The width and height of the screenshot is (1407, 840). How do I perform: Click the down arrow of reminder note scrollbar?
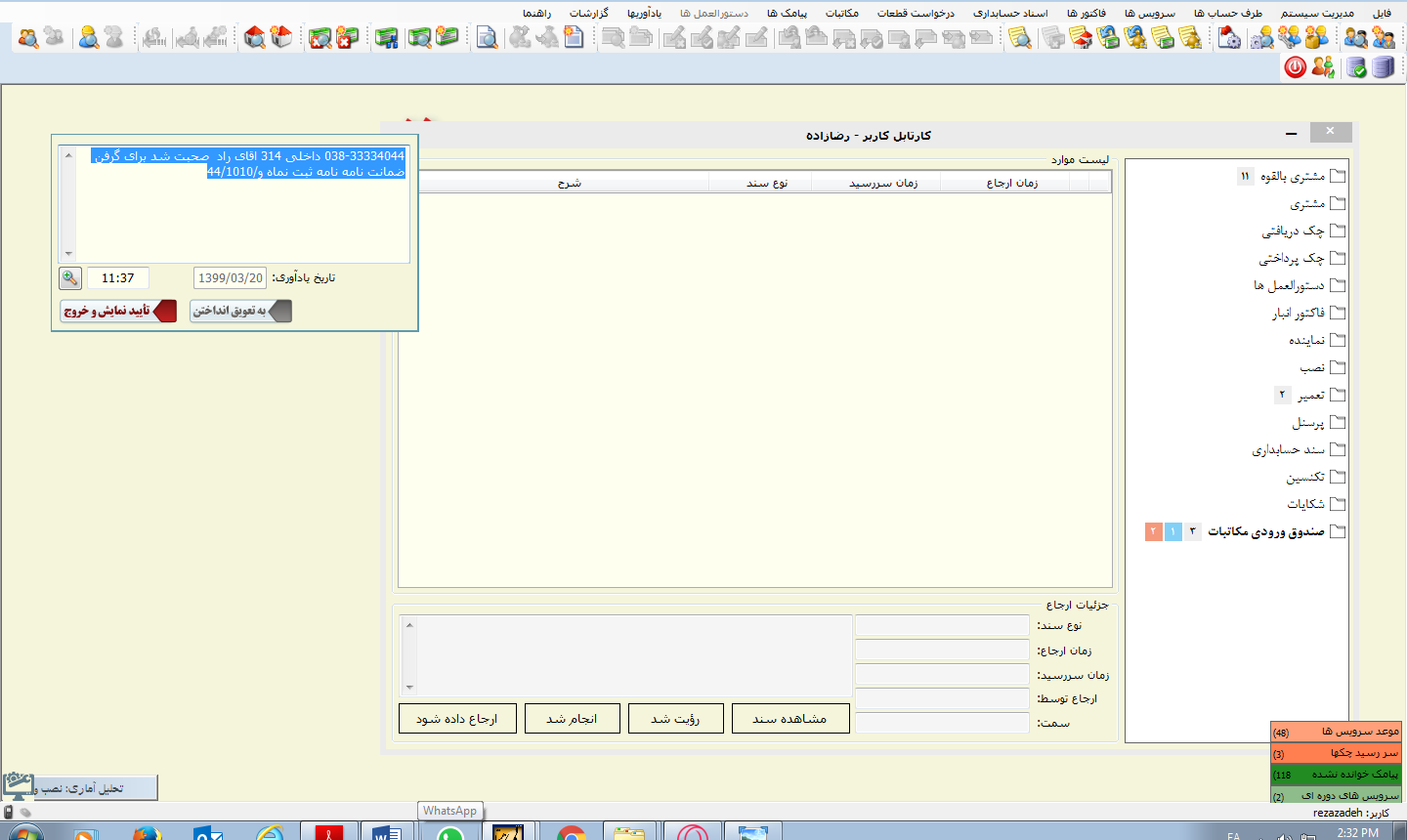pyautogui.click(x=68, y=254)
